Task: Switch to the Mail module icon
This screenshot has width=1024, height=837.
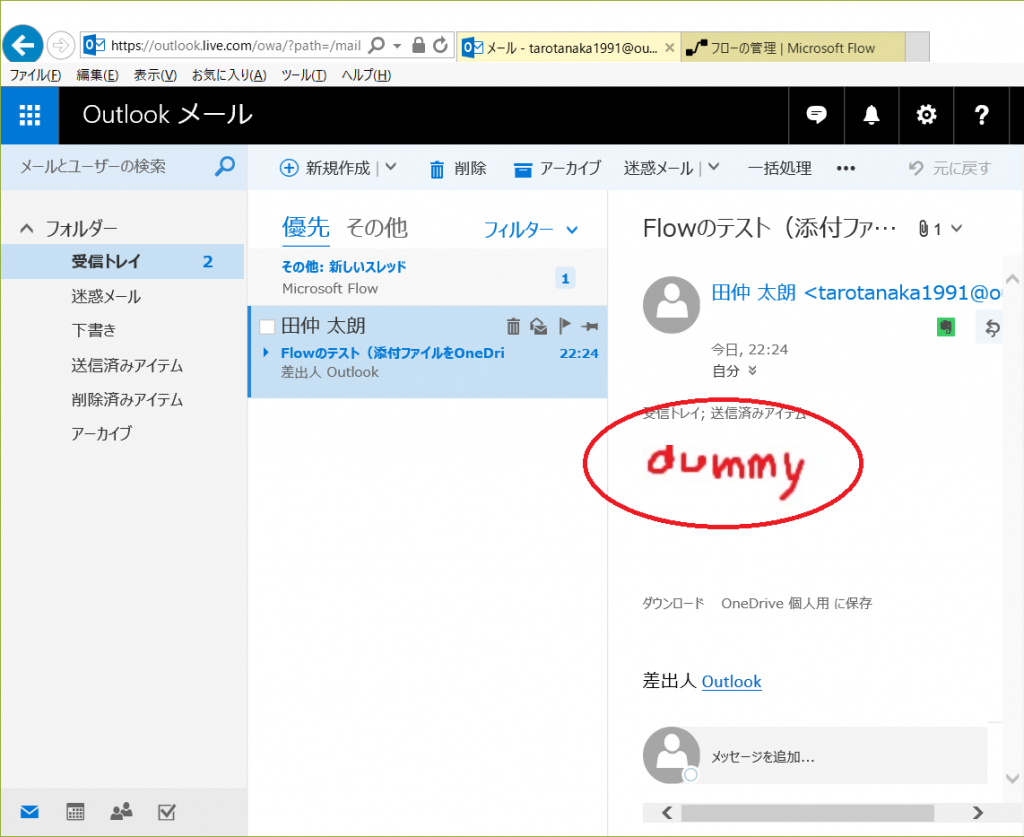Action: click(x=29, y=812)
